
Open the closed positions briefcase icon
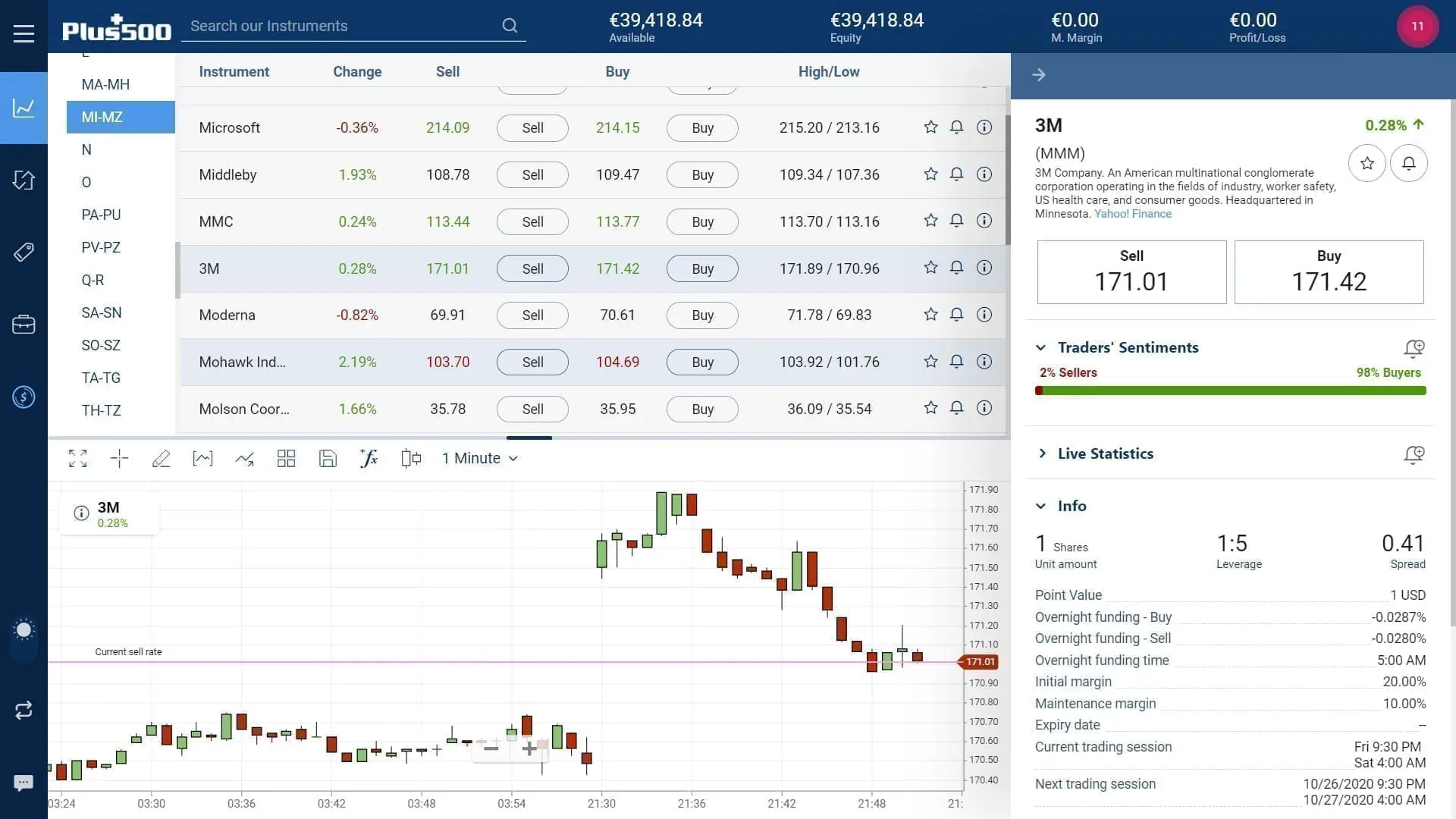tap(24, 325)
